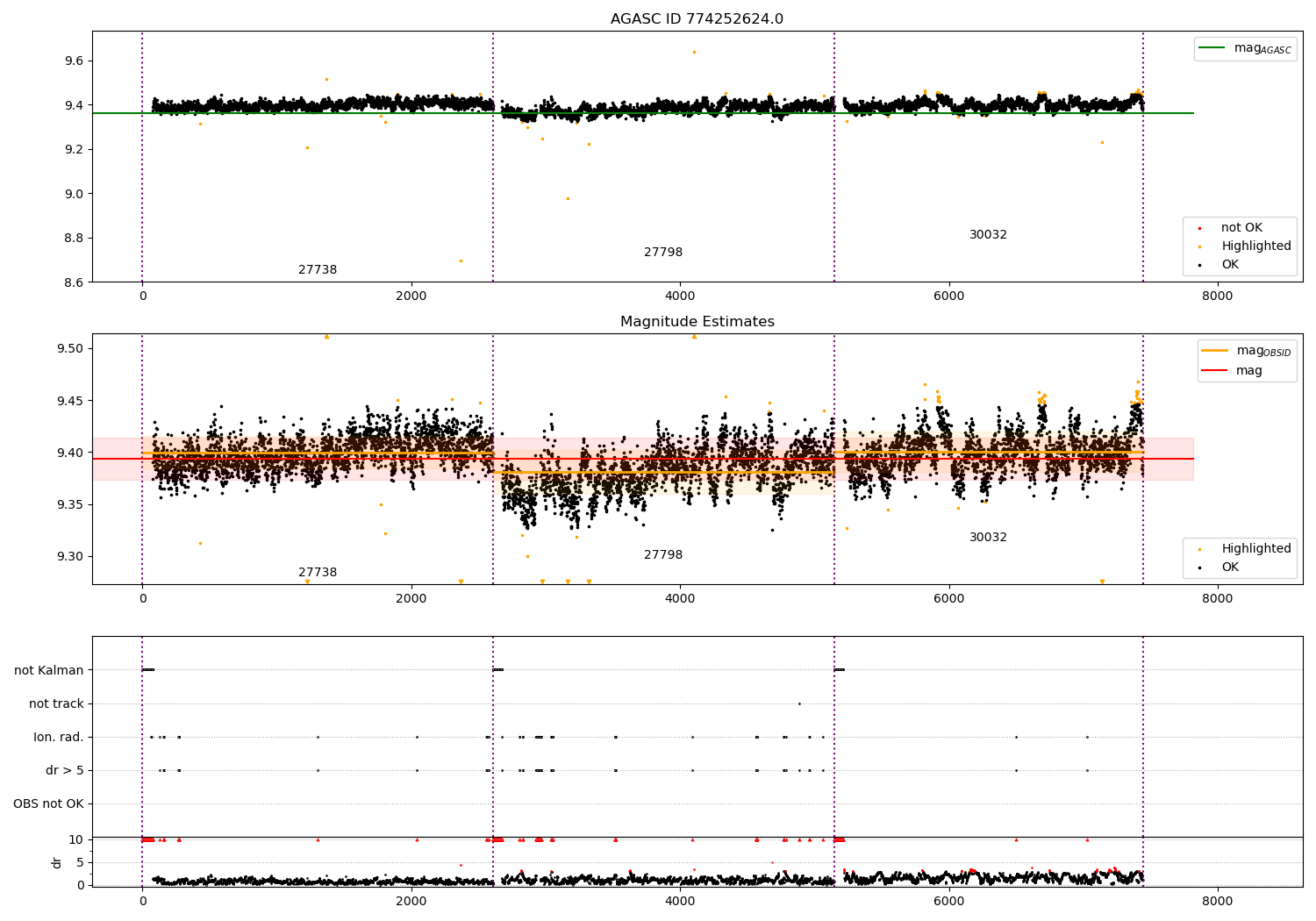This screenshot has width=1316, height=921.
Task: Click the orange outlier point near 8.7
Action: click(x=461, y=261)
